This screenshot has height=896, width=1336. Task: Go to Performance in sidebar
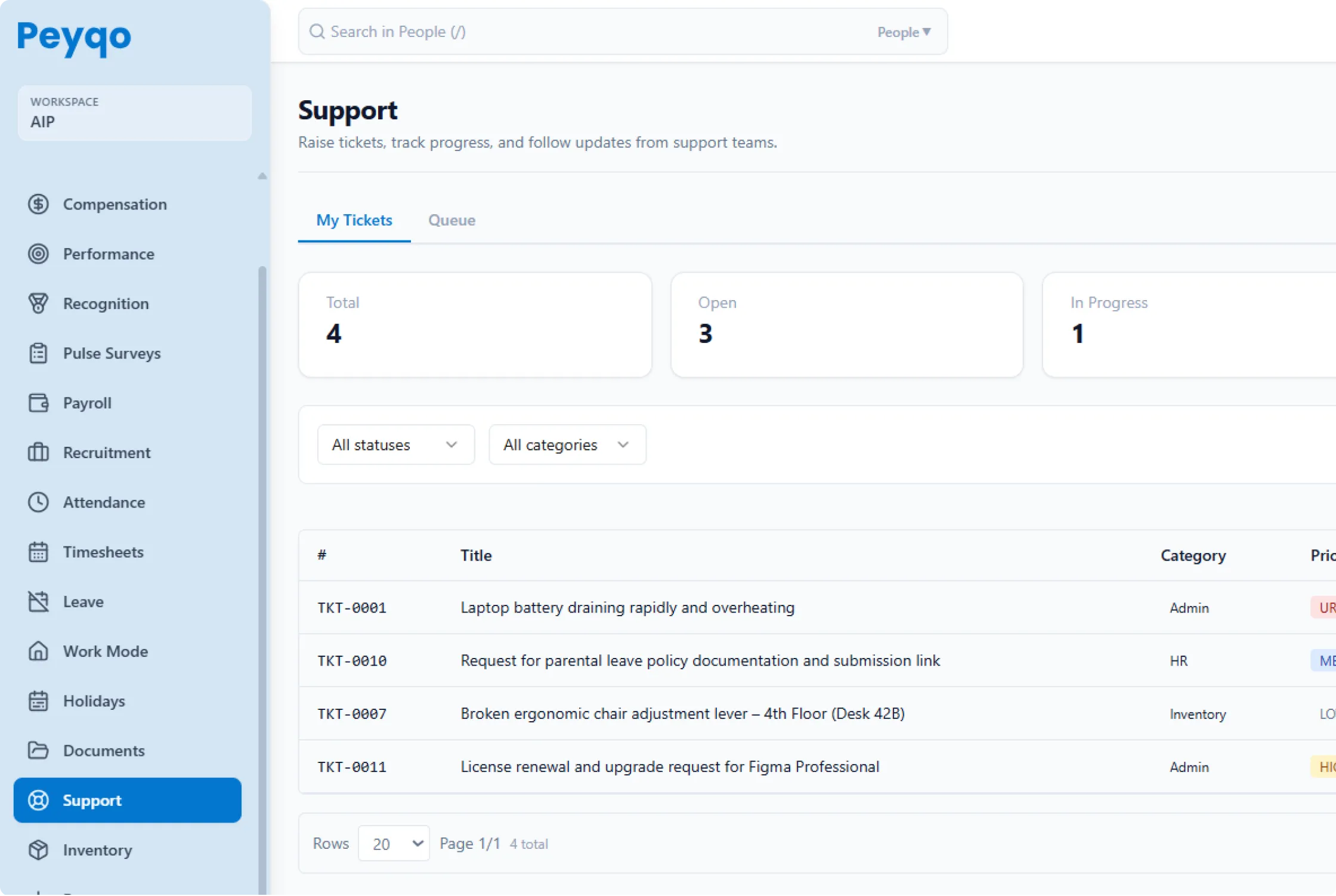[127, 254]
